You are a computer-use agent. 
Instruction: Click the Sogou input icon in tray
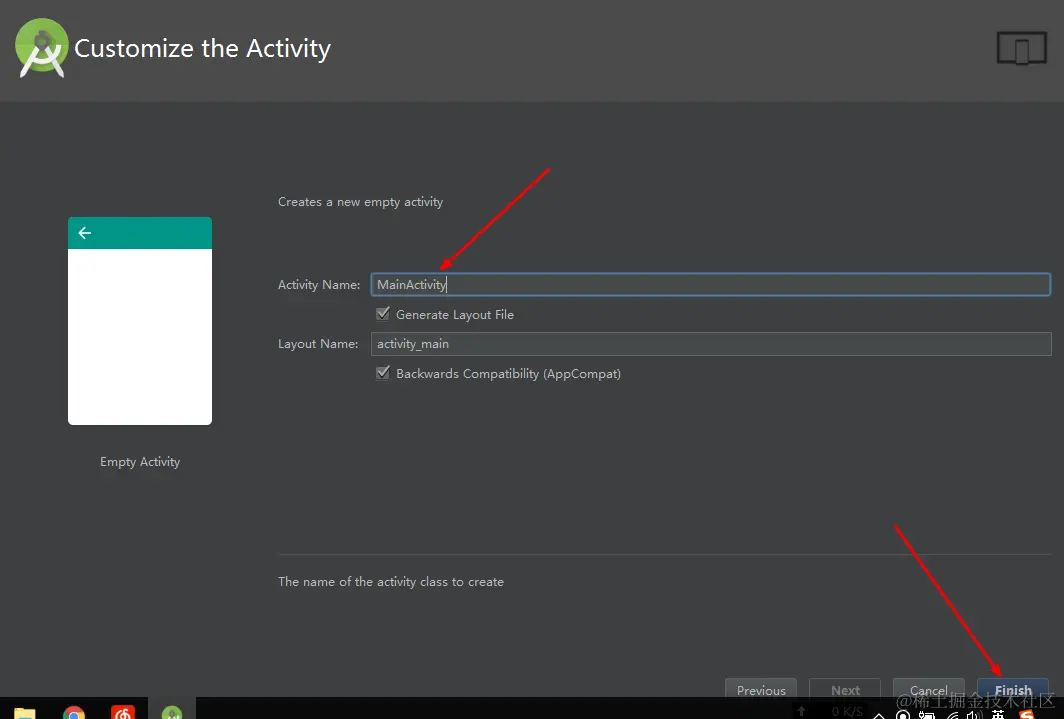pyautogui.click(x=1027, y=714)
